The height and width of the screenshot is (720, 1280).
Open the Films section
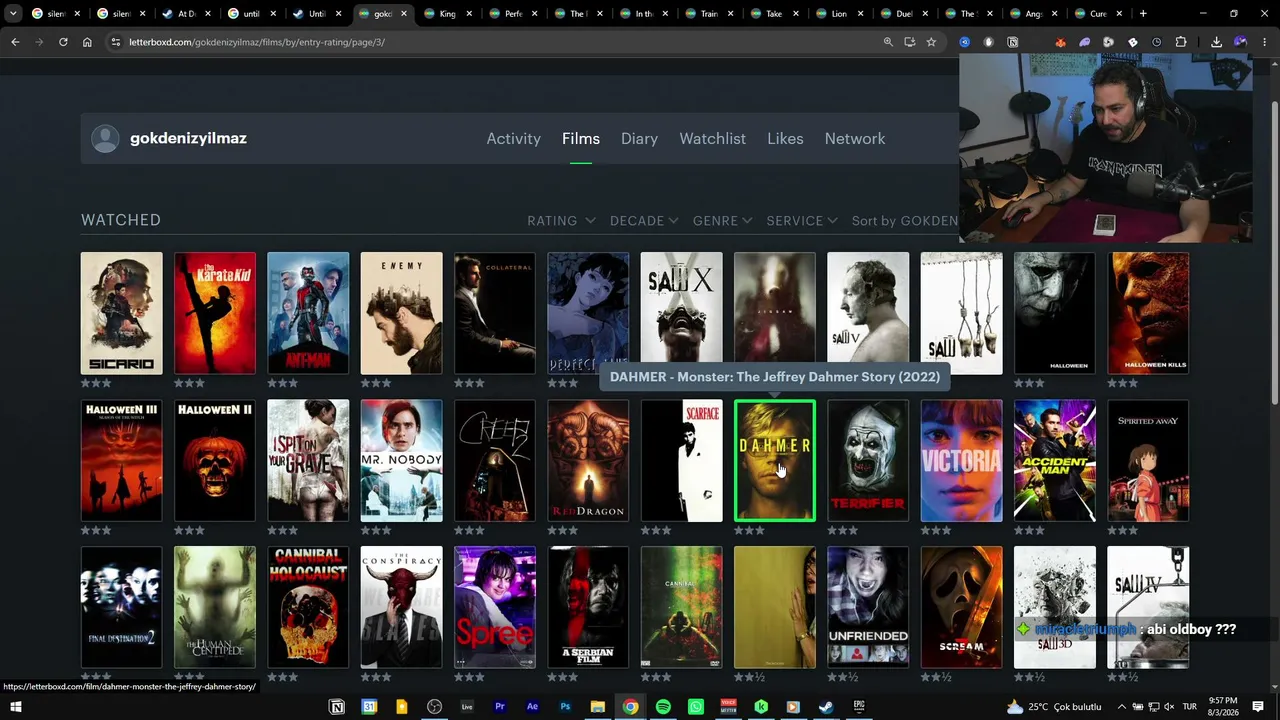[x=581, y=139]
